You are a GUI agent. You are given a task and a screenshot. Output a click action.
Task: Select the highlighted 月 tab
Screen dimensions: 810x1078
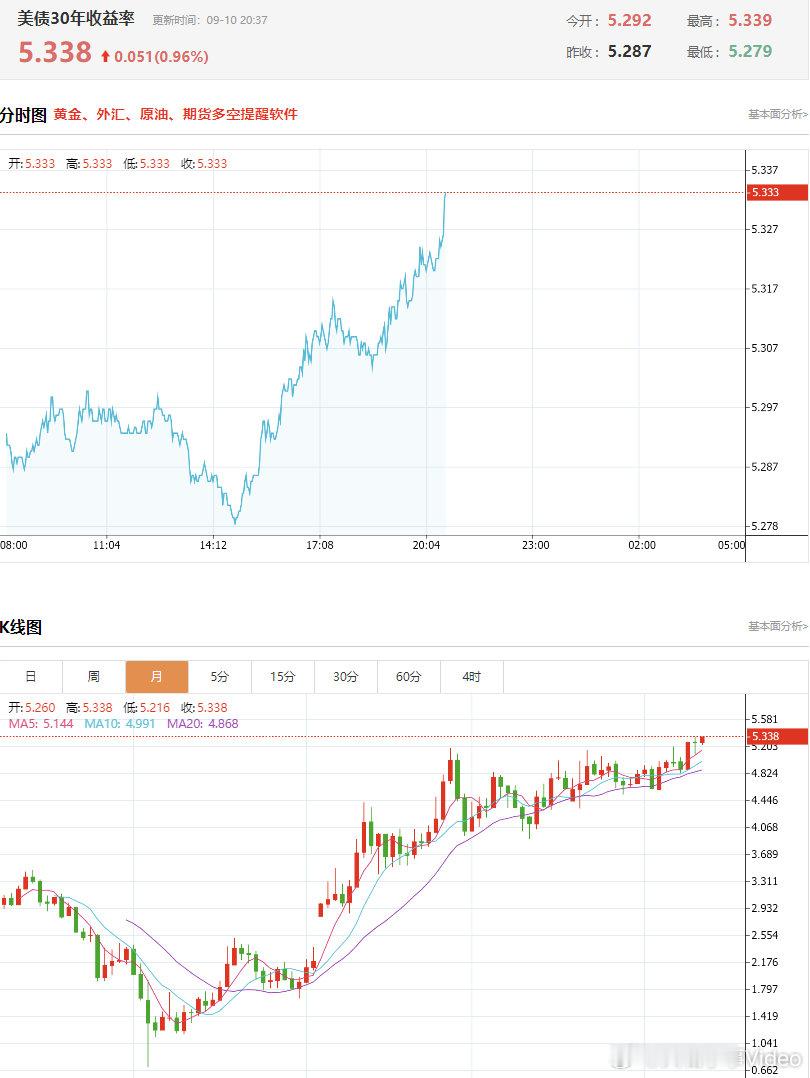click(x=157, y=676)
